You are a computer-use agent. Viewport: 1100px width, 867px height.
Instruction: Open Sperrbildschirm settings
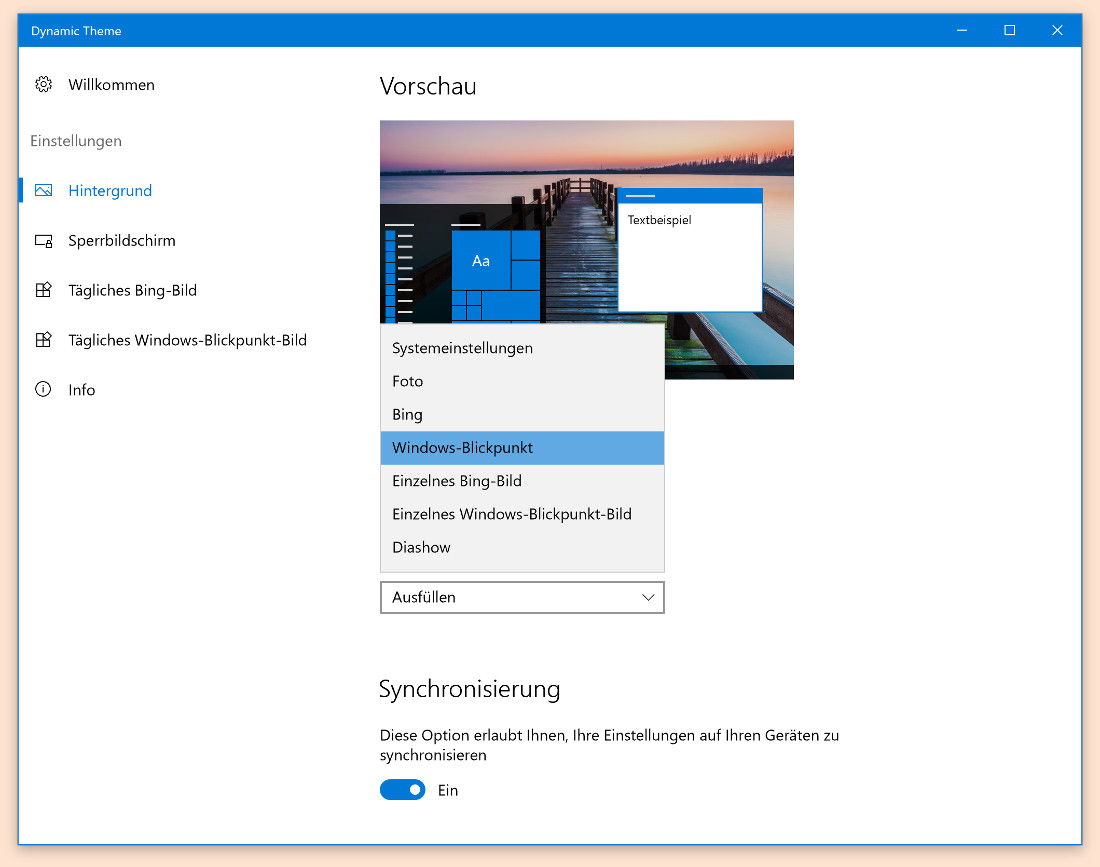[x=122, y=241]
